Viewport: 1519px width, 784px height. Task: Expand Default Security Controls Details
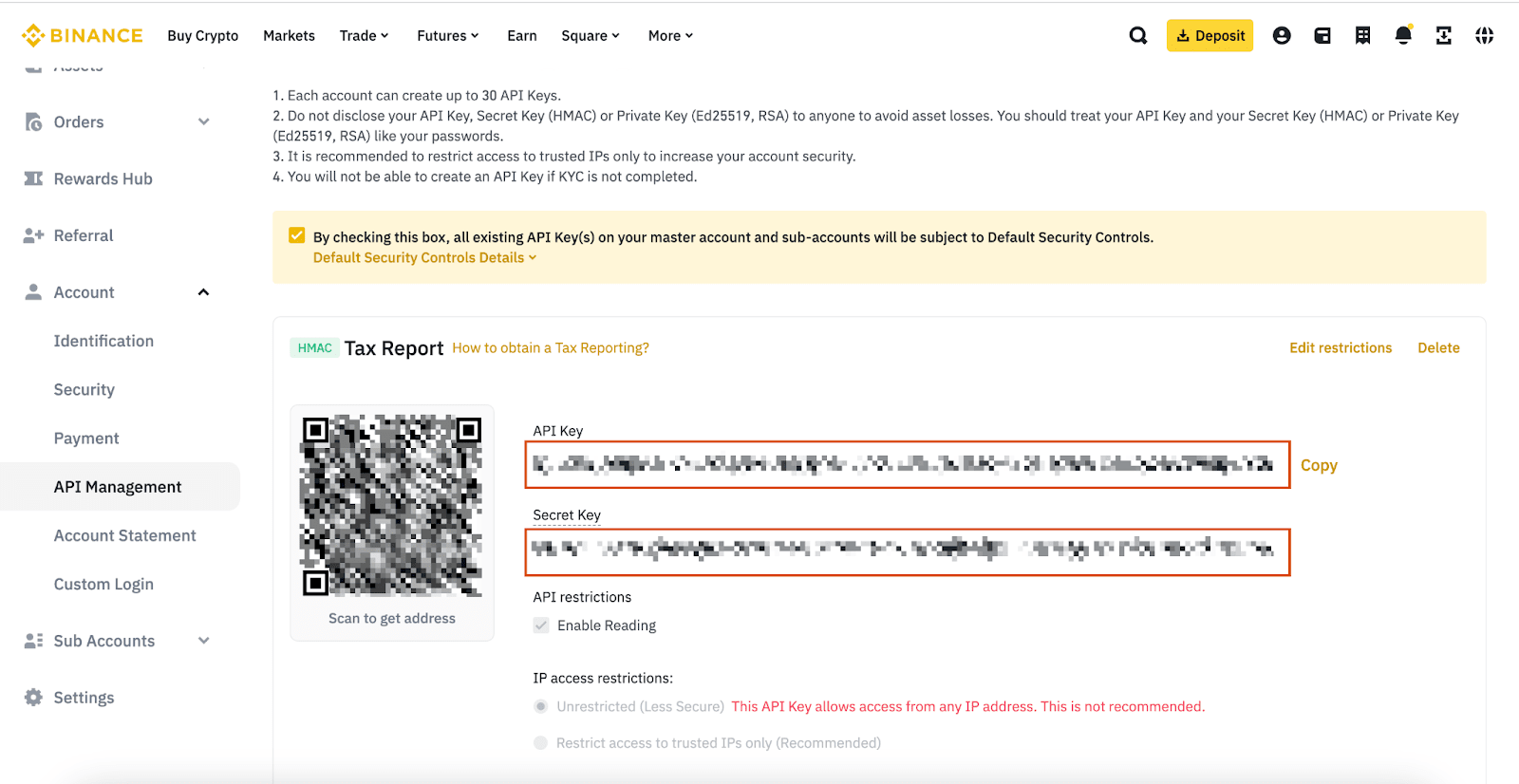pyautogui.click(x=424, y=258)
